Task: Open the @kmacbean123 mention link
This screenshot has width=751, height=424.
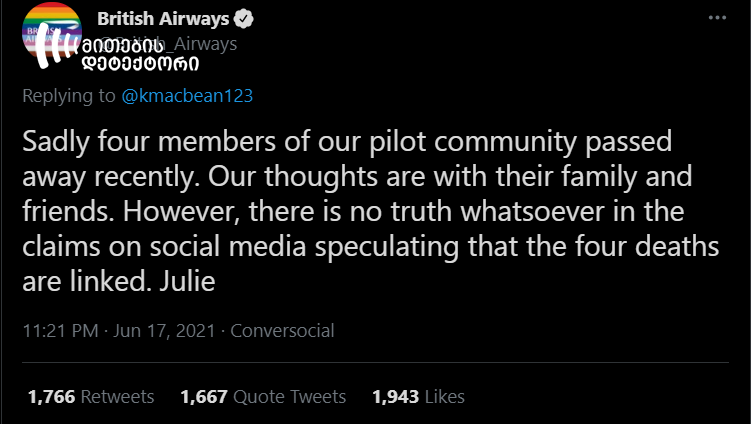Action: [187, 96]
